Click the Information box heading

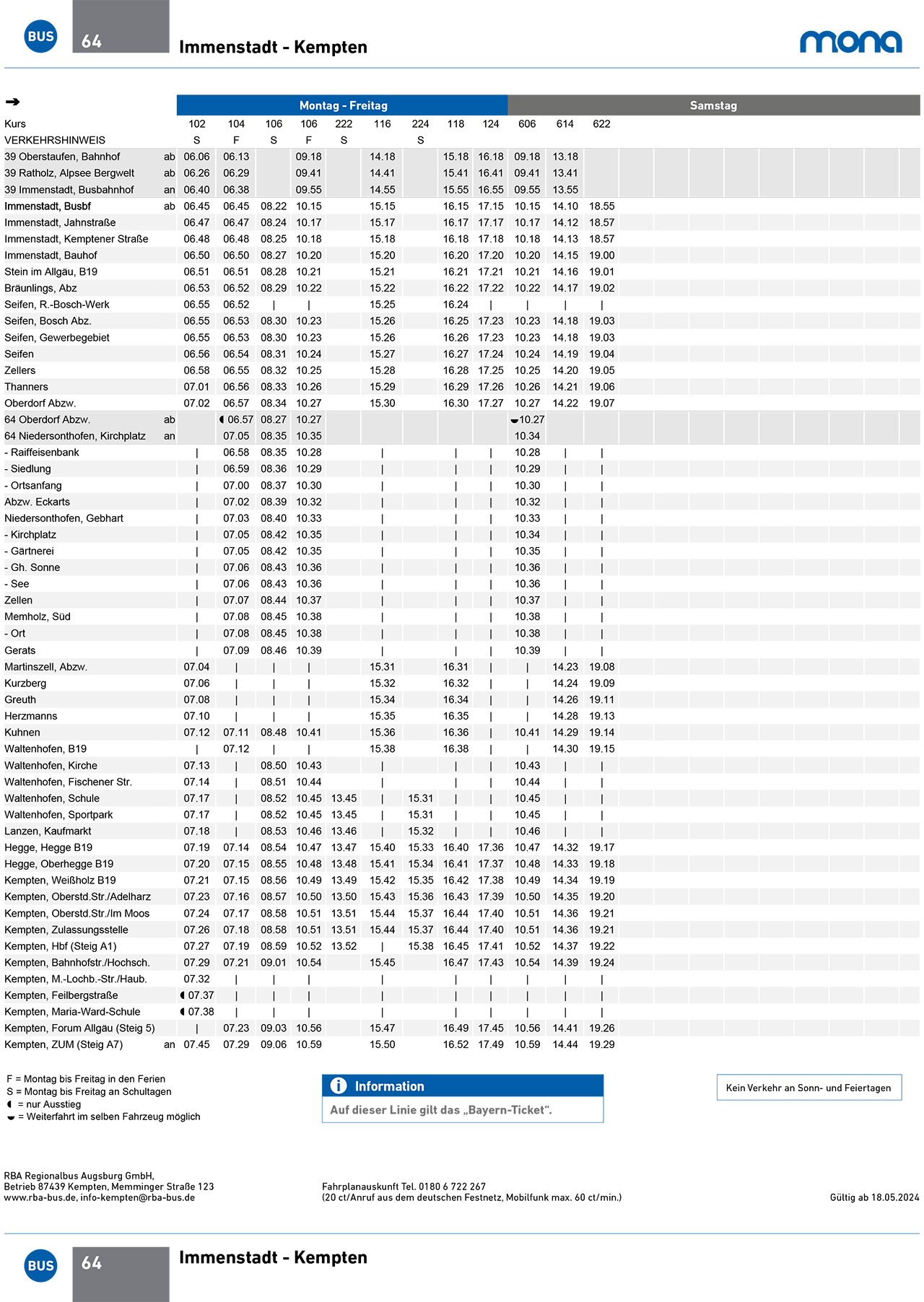pyautogui.click(x=462, y=1085)
